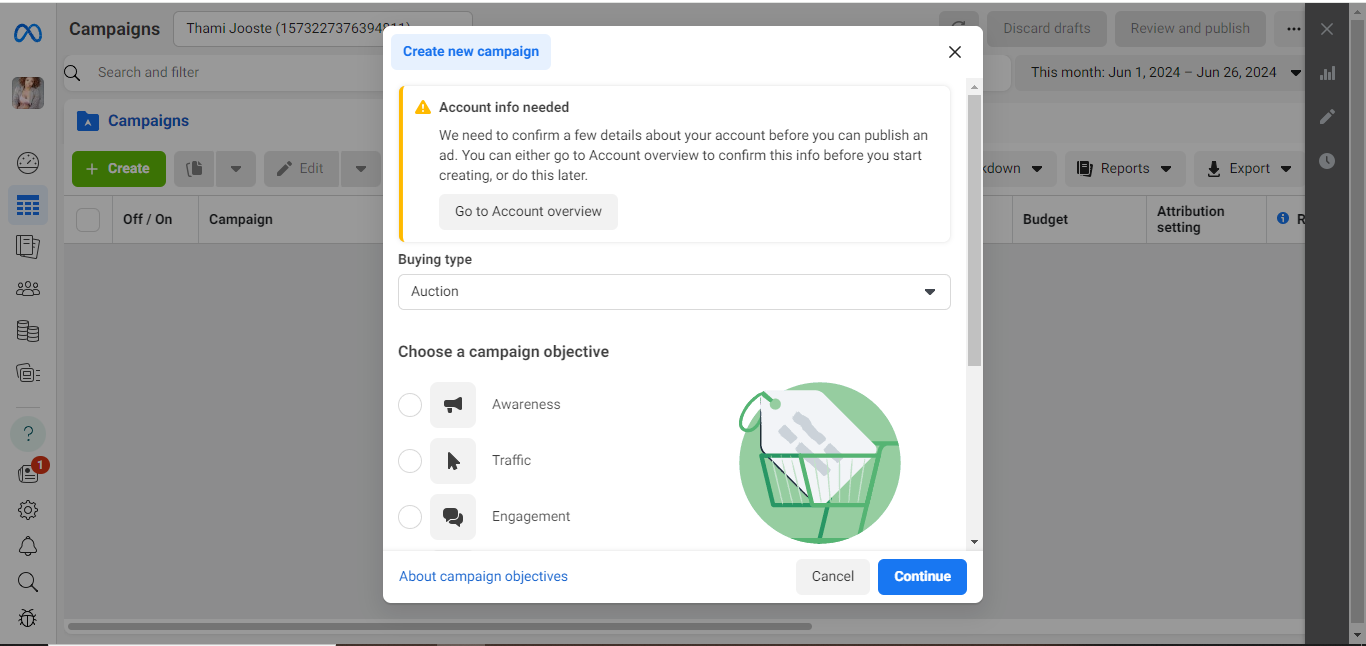The width and height of the screenshot is (1366, 646).
Task: Expand the Edit options dropdown arrow
Action: (361, 169)
